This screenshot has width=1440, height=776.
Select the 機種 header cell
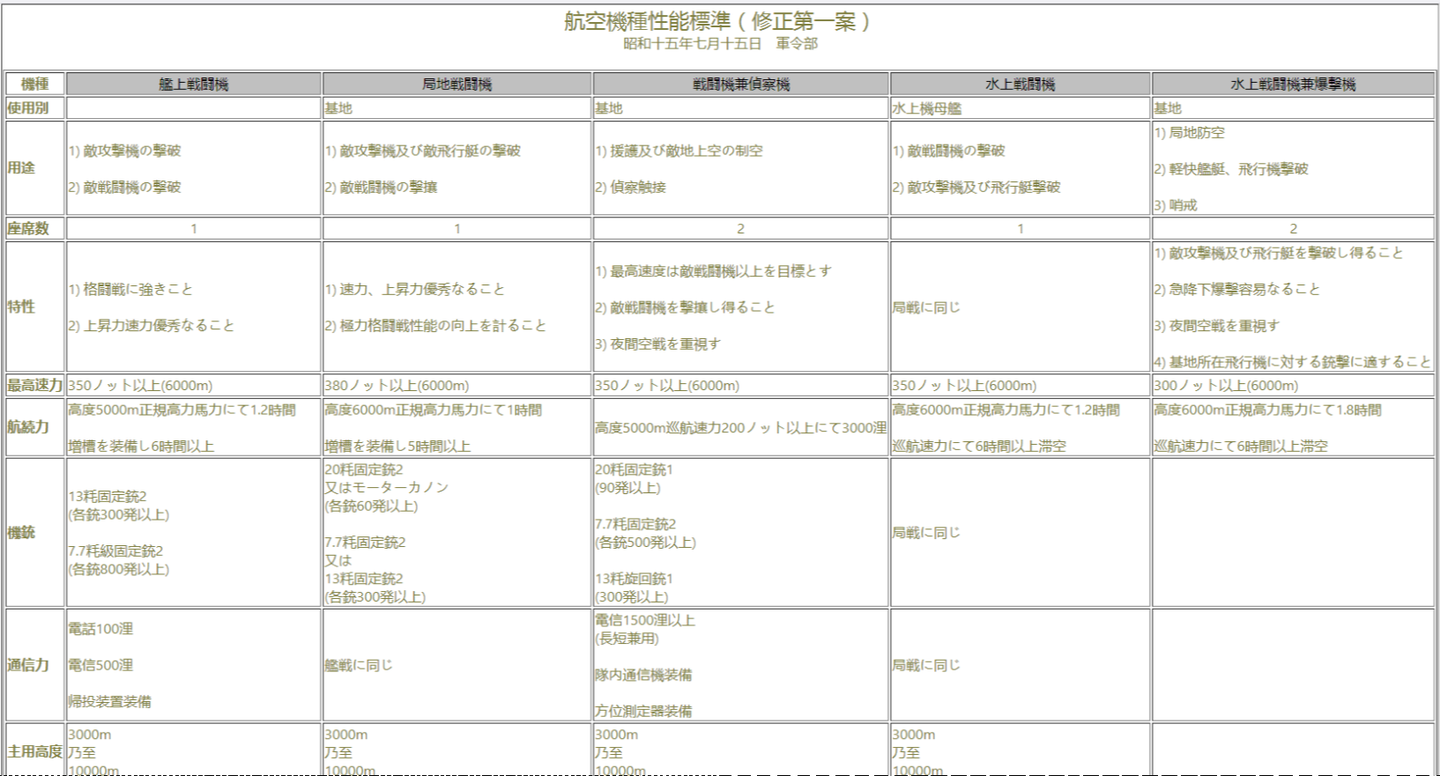[35, 85]
